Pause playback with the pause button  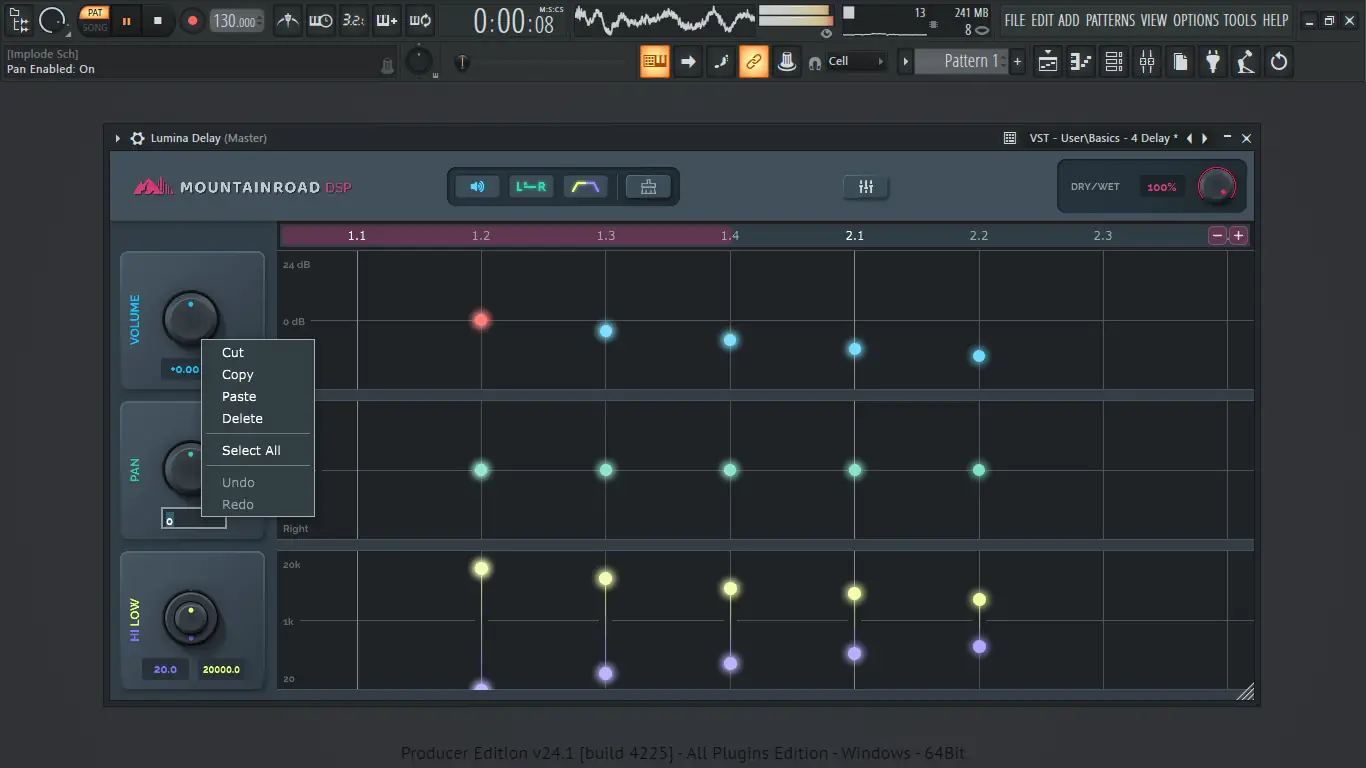click(127, 20)
